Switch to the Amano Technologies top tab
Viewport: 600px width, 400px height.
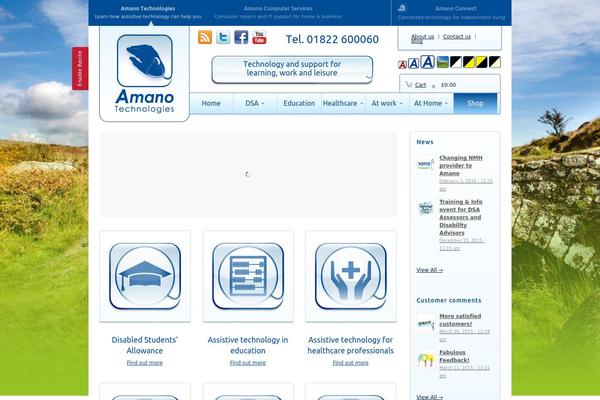(x=148, y=12)
